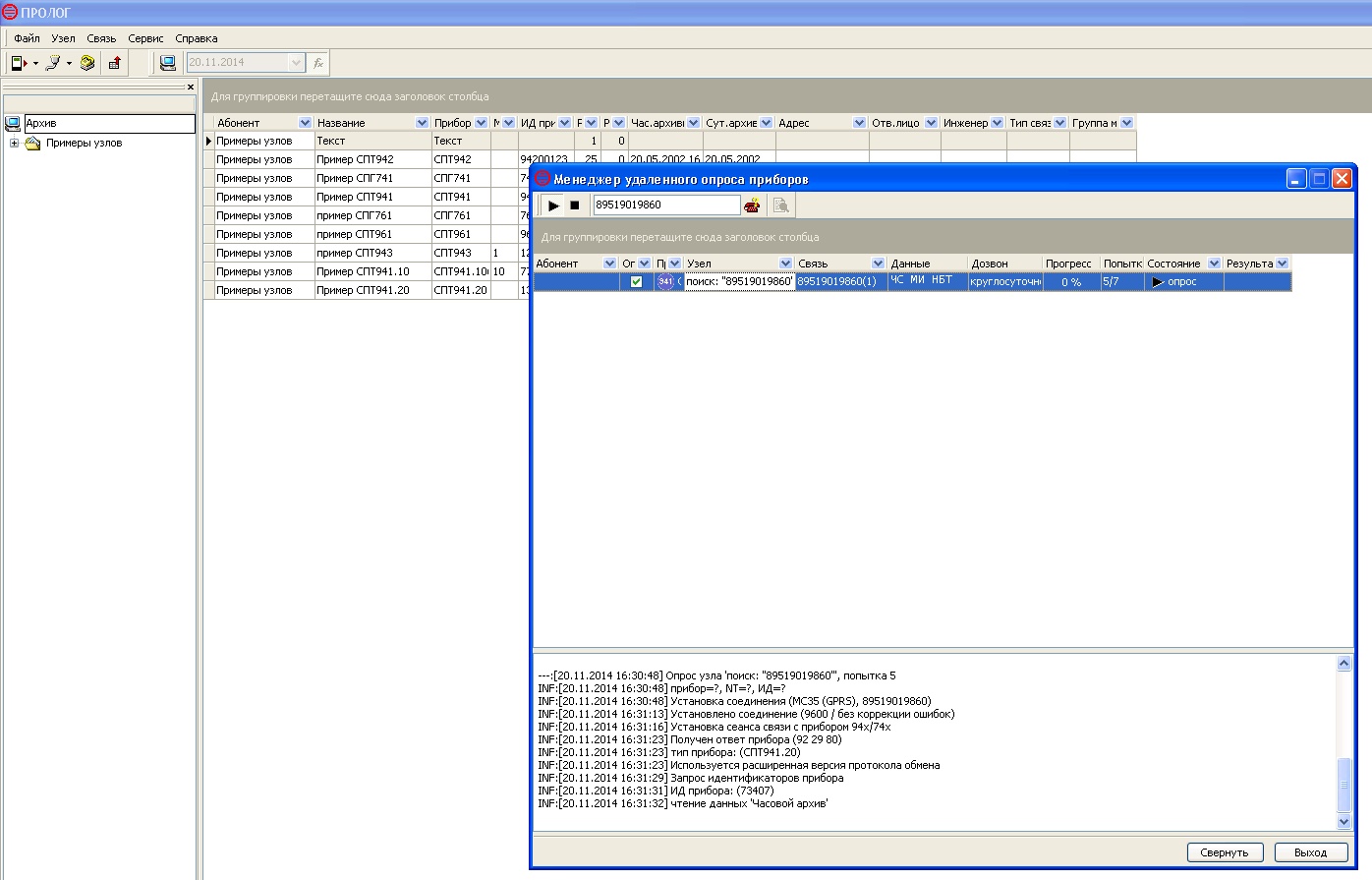Click the 0 % progress cell

1071,282
